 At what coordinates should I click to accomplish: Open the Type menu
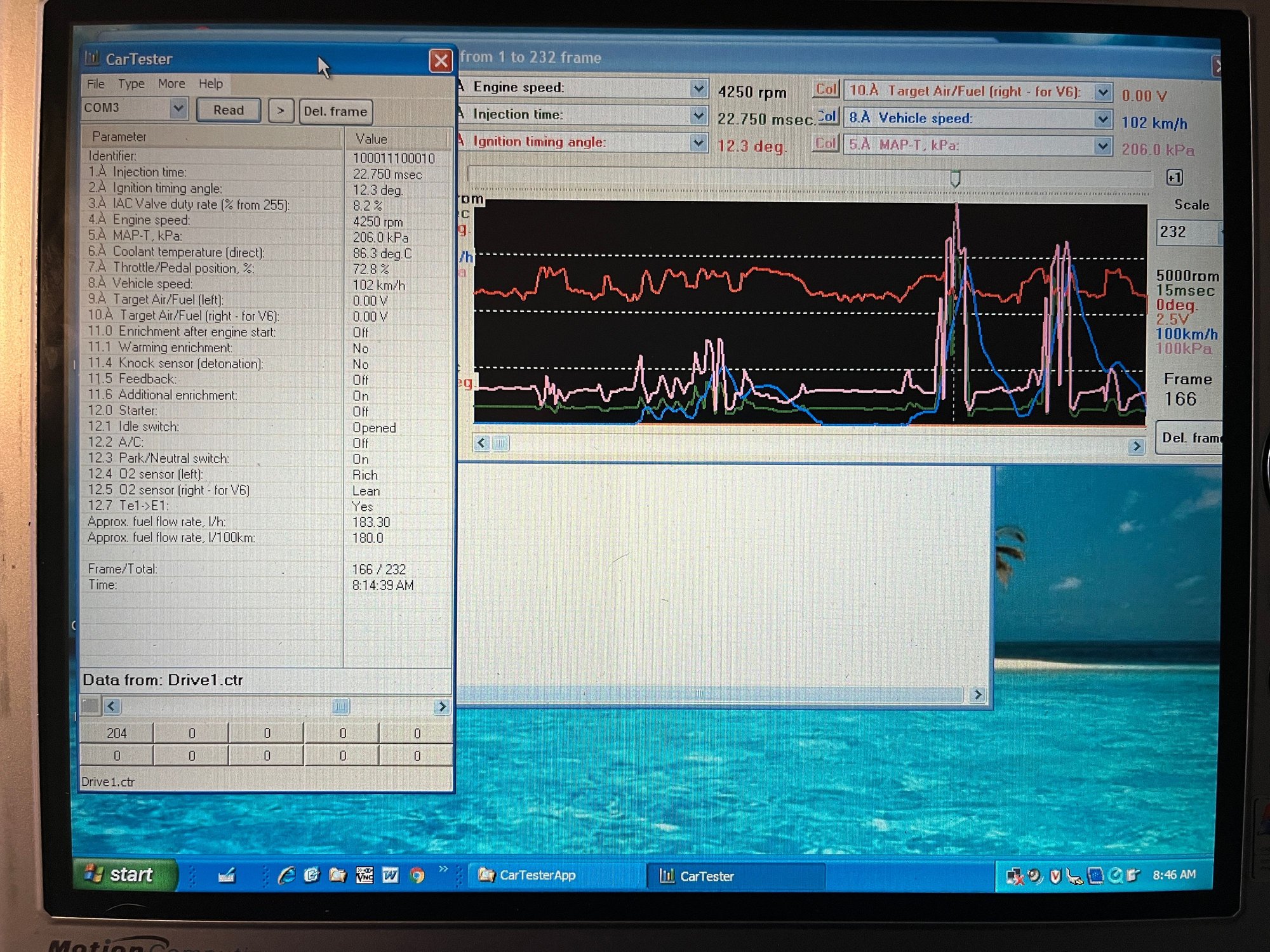[x=131, y=84]
